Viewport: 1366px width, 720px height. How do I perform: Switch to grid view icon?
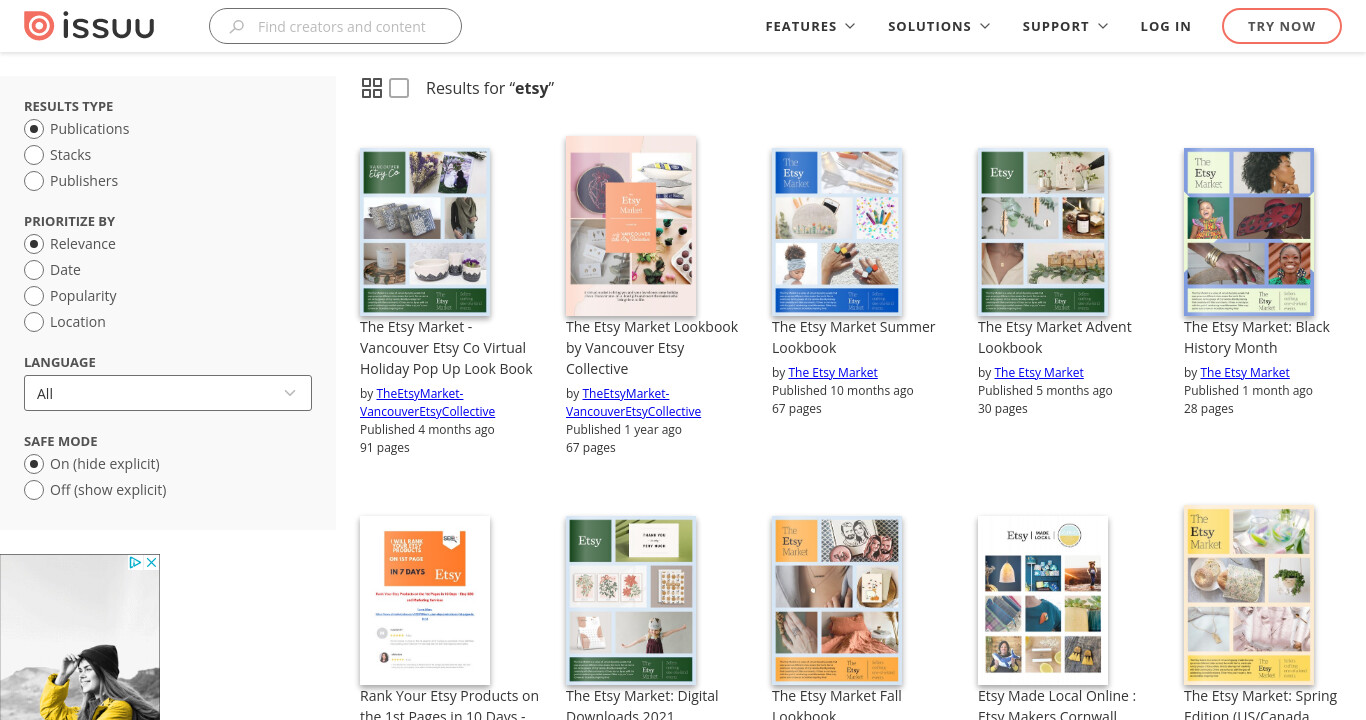372,88
